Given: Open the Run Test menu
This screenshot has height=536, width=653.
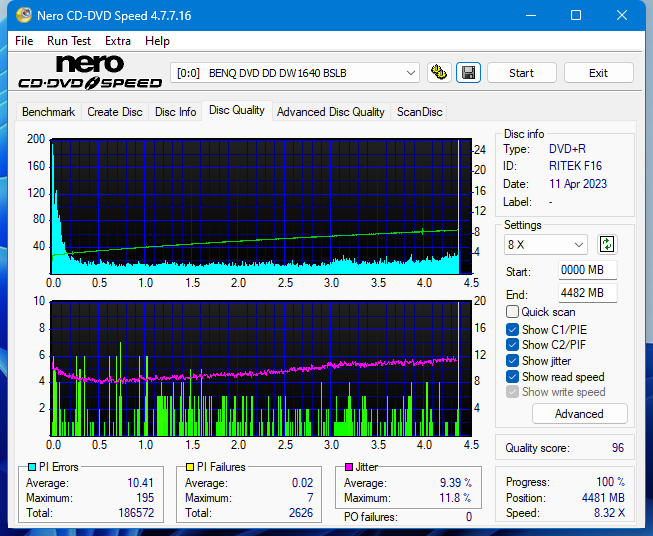Looking at the screenshot, I should click(x=69, y=41).
